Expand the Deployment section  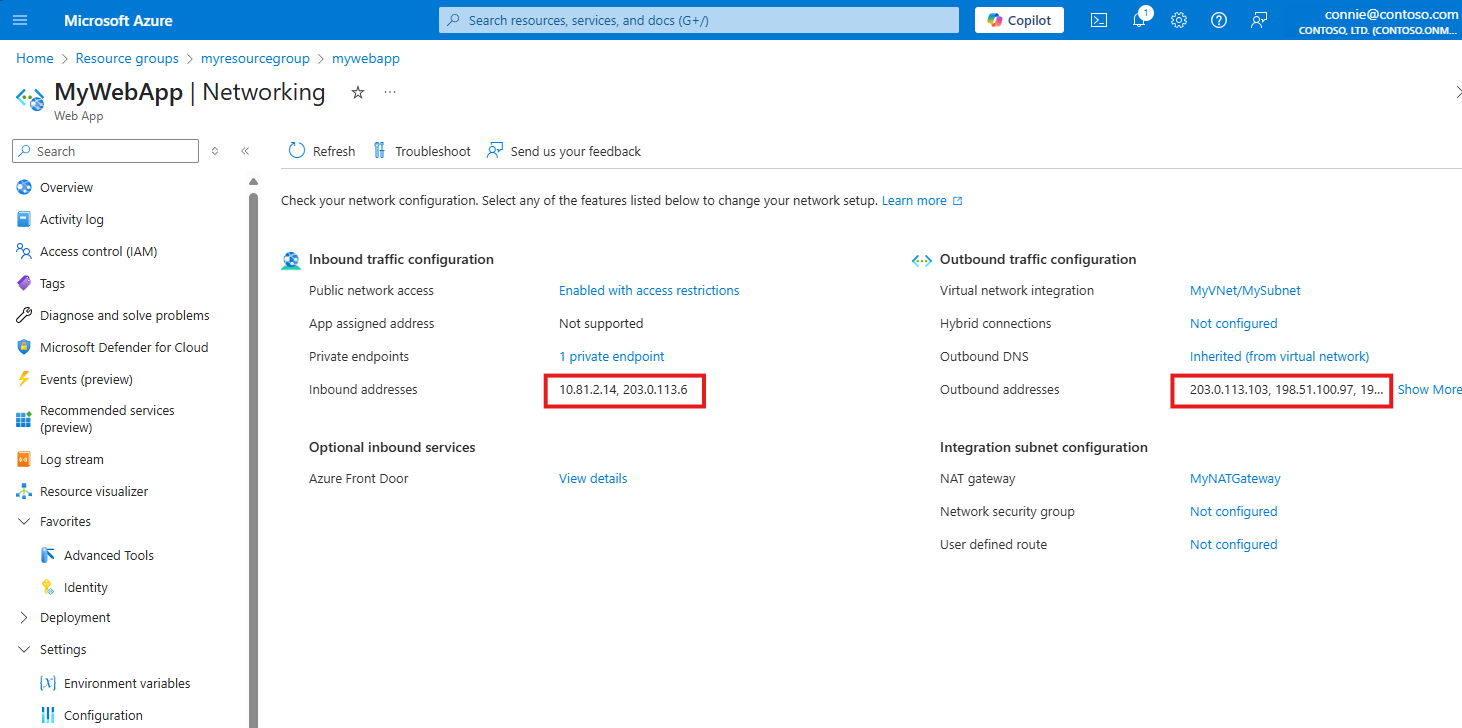(24, 617)
